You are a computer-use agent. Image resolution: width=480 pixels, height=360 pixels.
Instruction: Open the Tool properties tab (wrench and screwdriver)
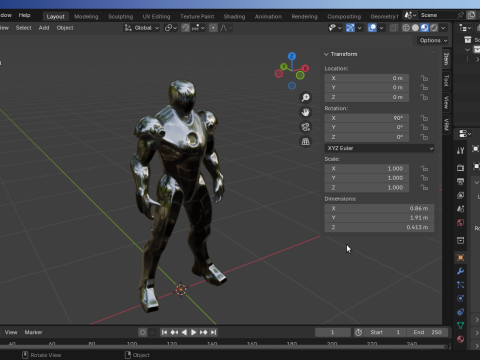coord(460,151)
